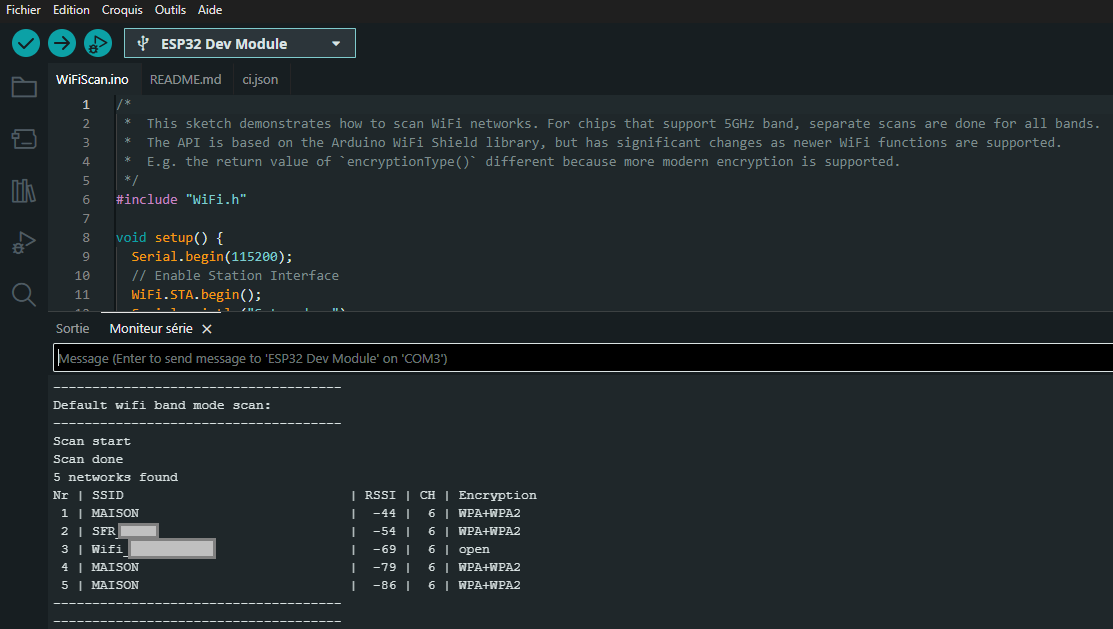Screen dimensions: 1113x629
Task: Close the Moniteur série tab
Action: point(207,329)
